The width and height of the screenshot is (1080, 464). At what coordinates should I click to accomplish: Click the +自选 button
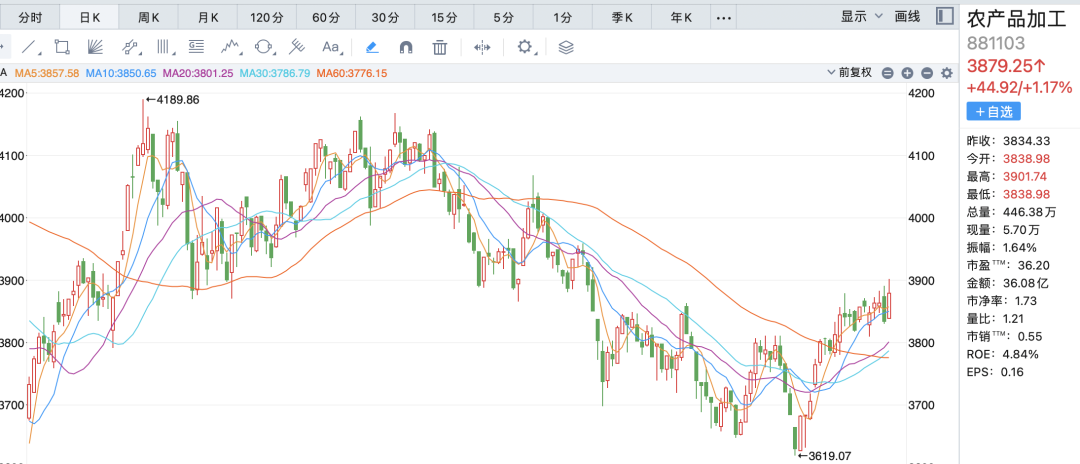click(993, 112)
